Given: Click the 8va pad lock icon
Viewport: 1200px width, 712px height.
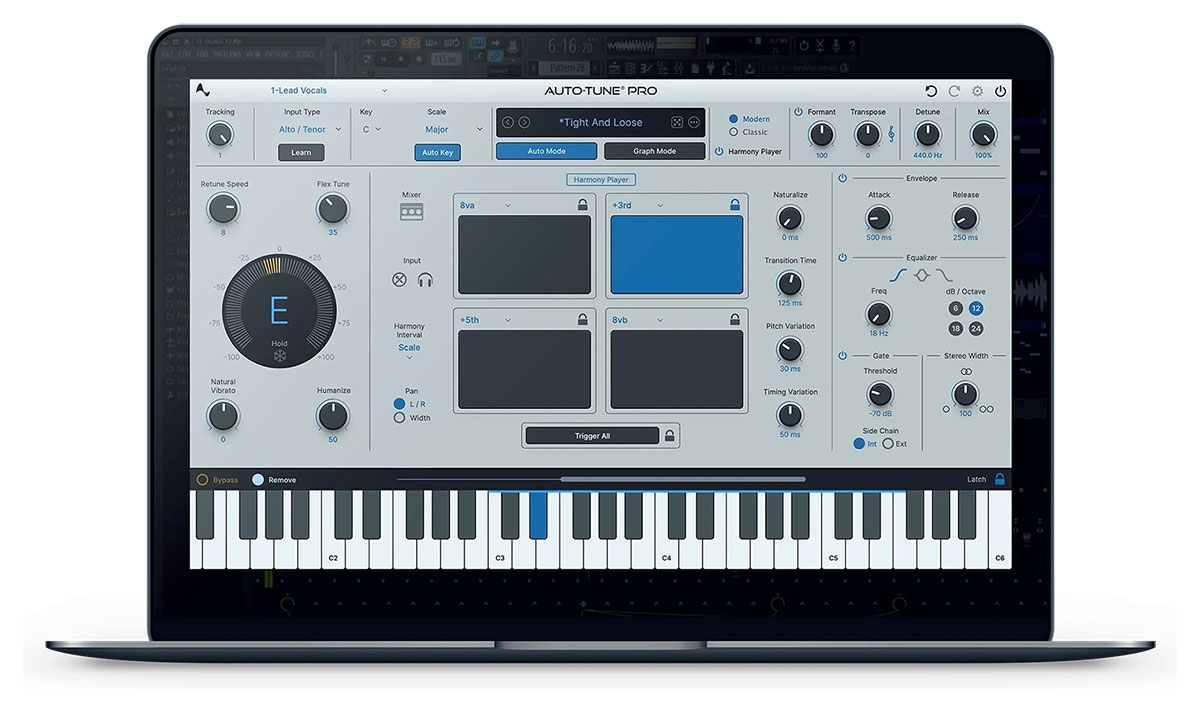Looking at the screenshot, I should pos(583,205).
